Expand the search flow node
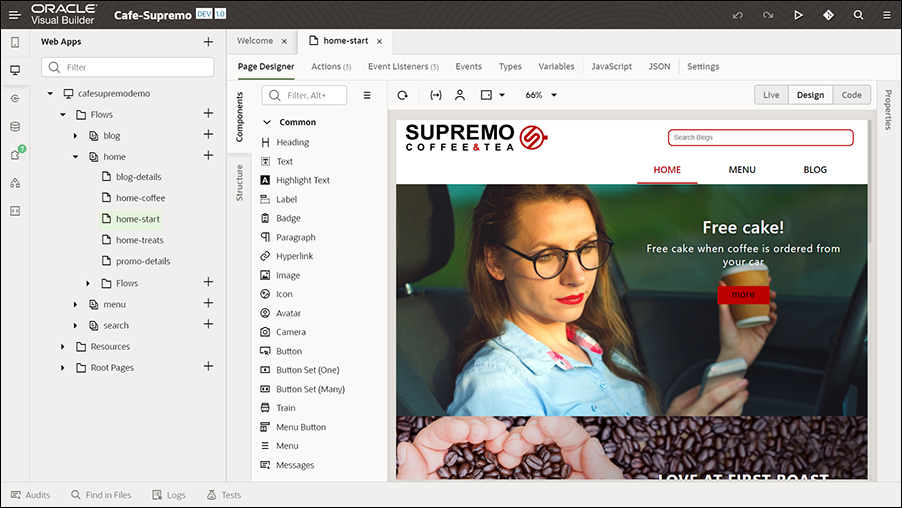902x508 pixels. click(75, 326)
